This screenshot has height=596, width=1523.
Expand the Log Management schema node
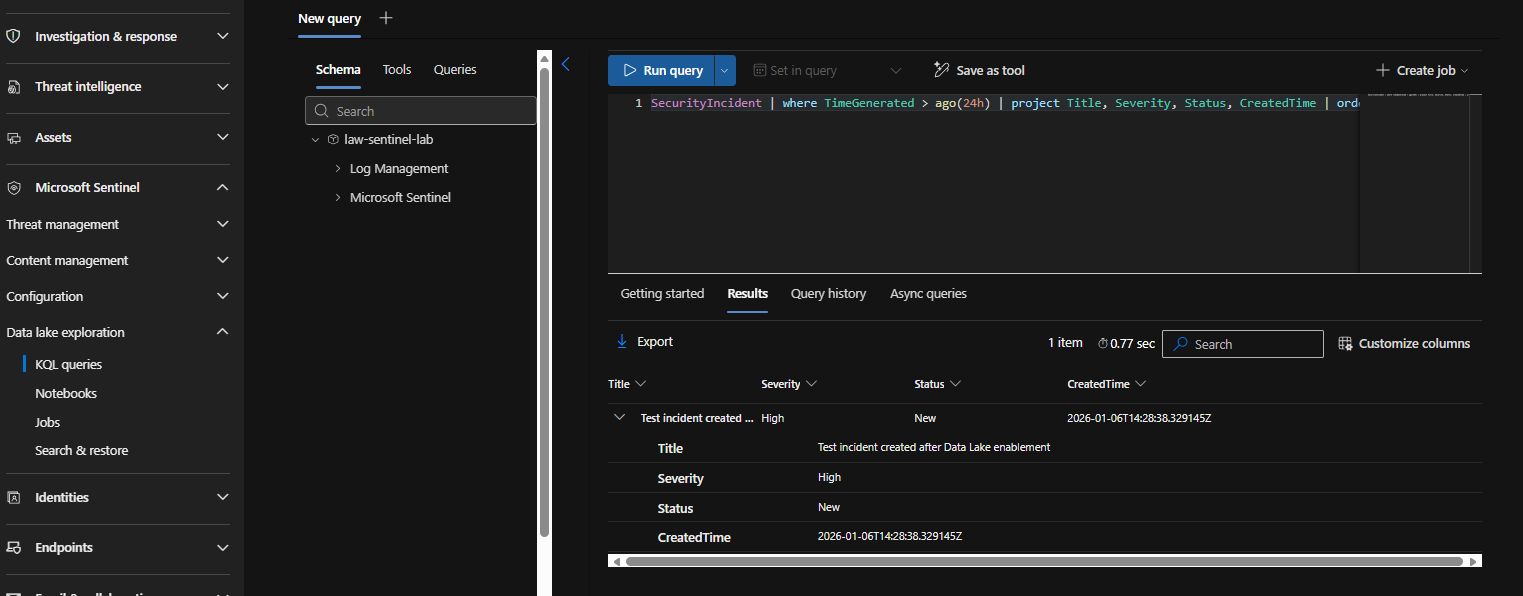pos(338,168)
